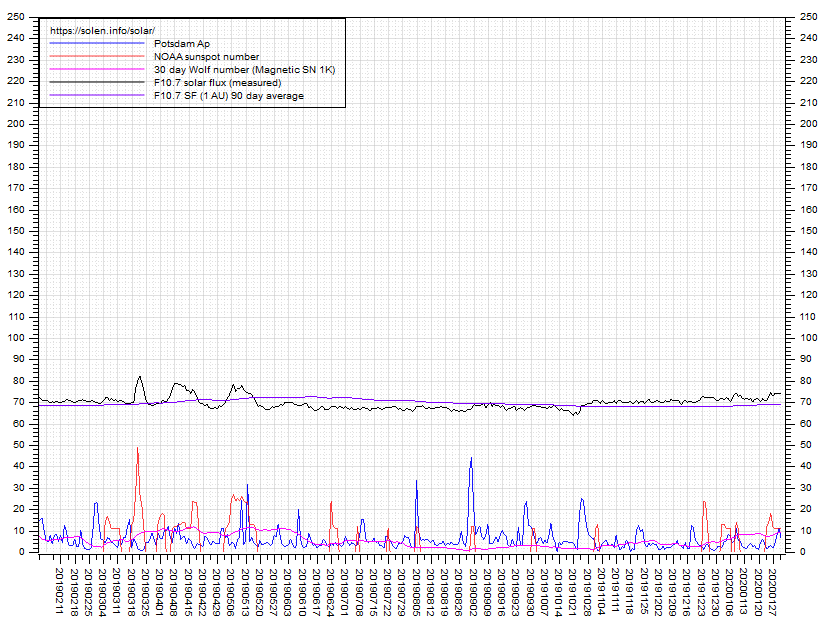
Task: Click the blue Ap peak near 20191028
Action: (582, 499)
